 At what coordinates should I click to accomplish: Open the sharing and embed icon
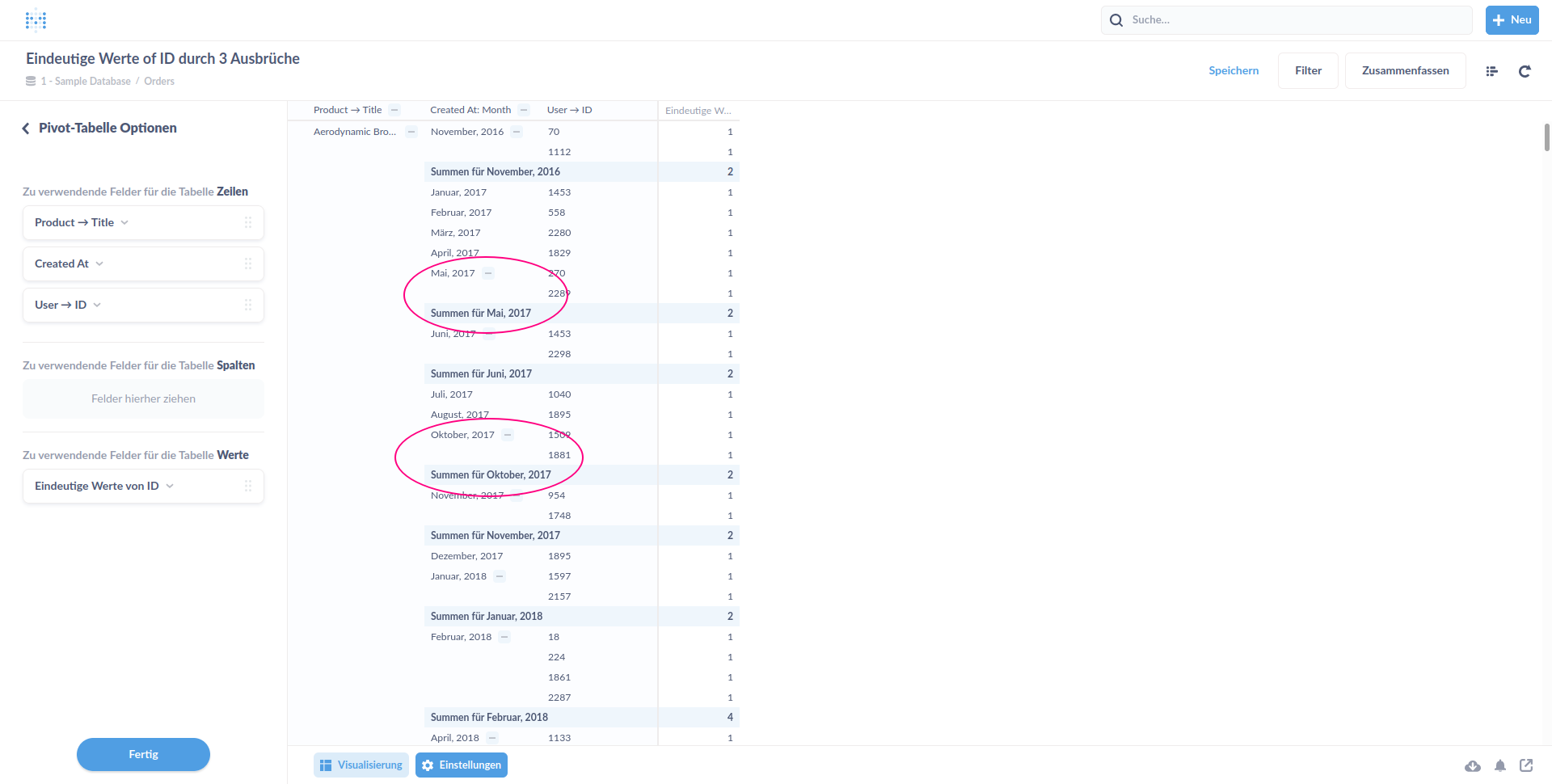[1526, 765]
